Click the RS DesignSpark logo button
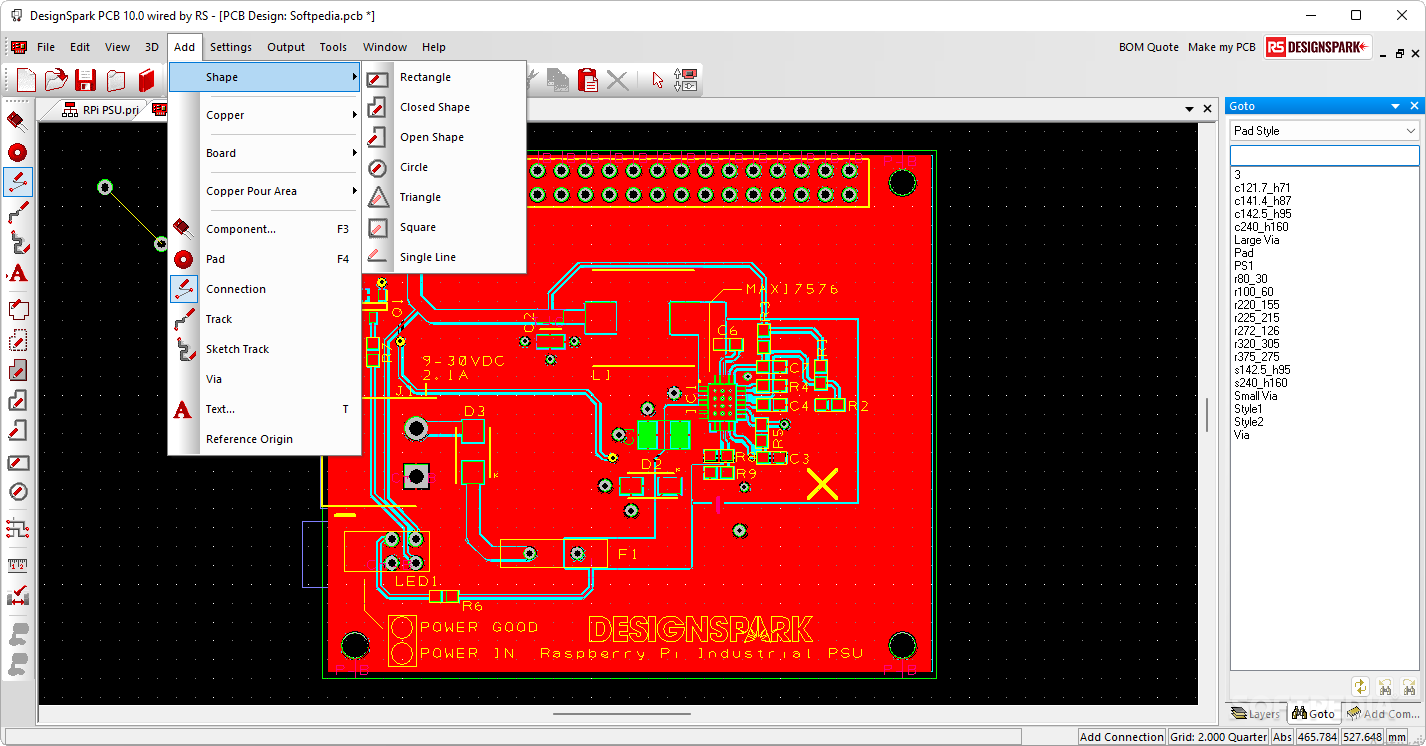Viewport: 1426px width, 746px height. (x=1318, y=47)
